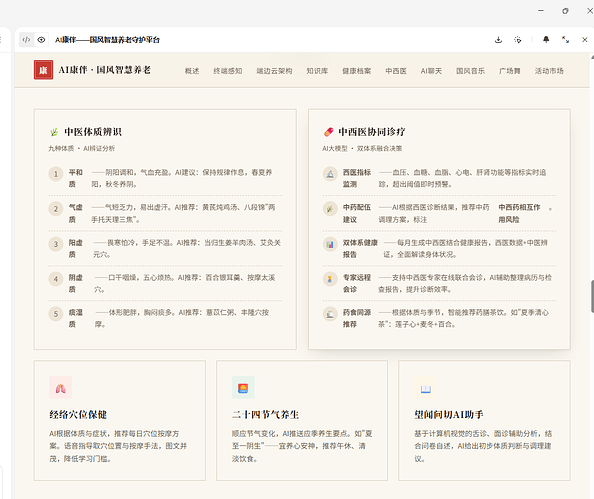Click lungs icon on 经络穴位保健 card
The image size is (594, 499).
pos(61,388)
